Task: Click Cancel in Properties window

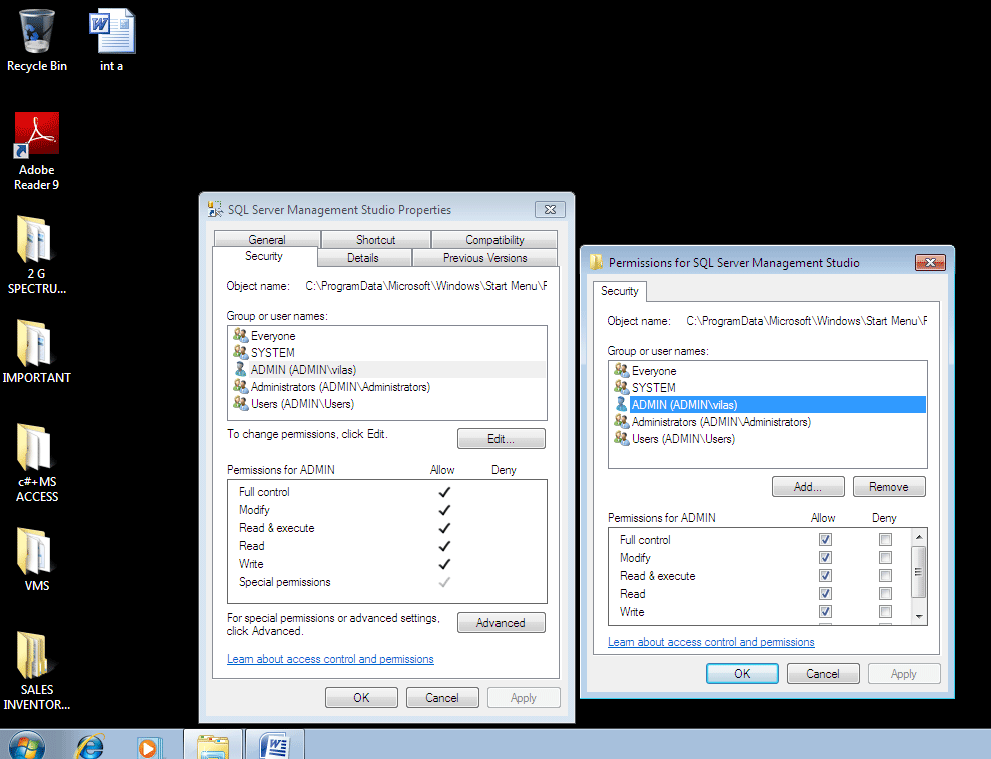Action: click(x=442, y=698)
